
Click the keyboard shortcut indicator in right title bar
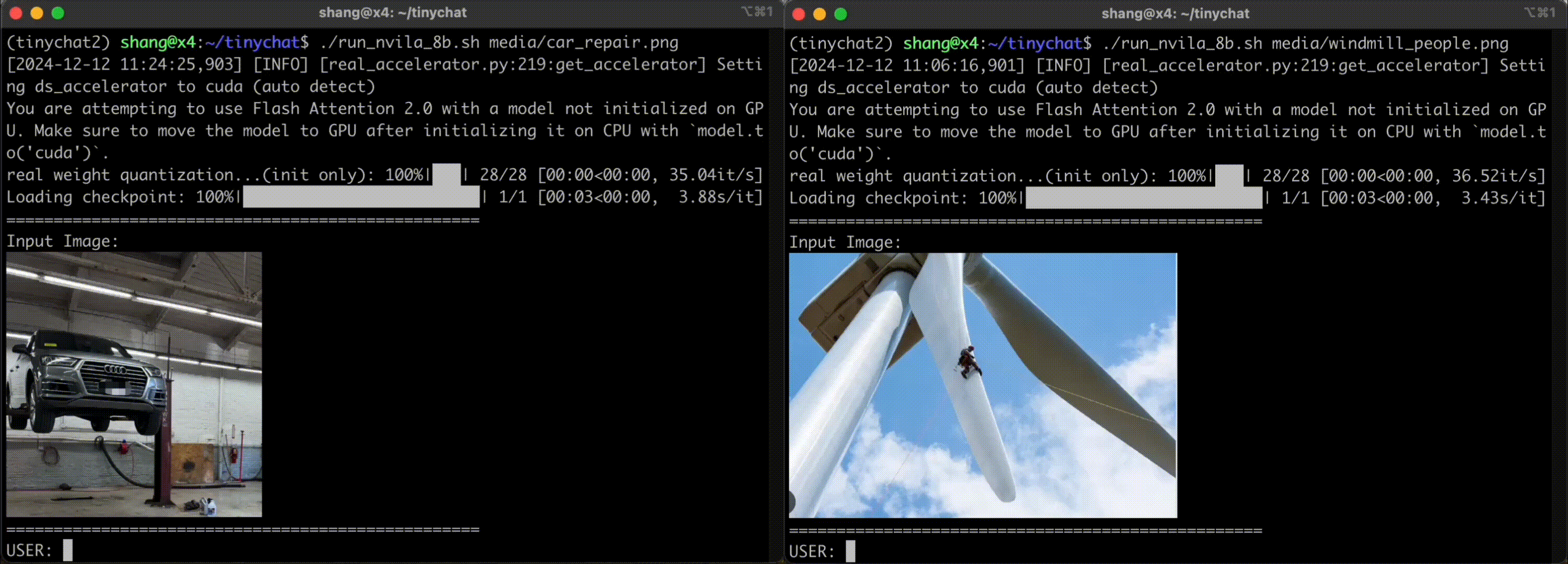[x=1540, y=12]
